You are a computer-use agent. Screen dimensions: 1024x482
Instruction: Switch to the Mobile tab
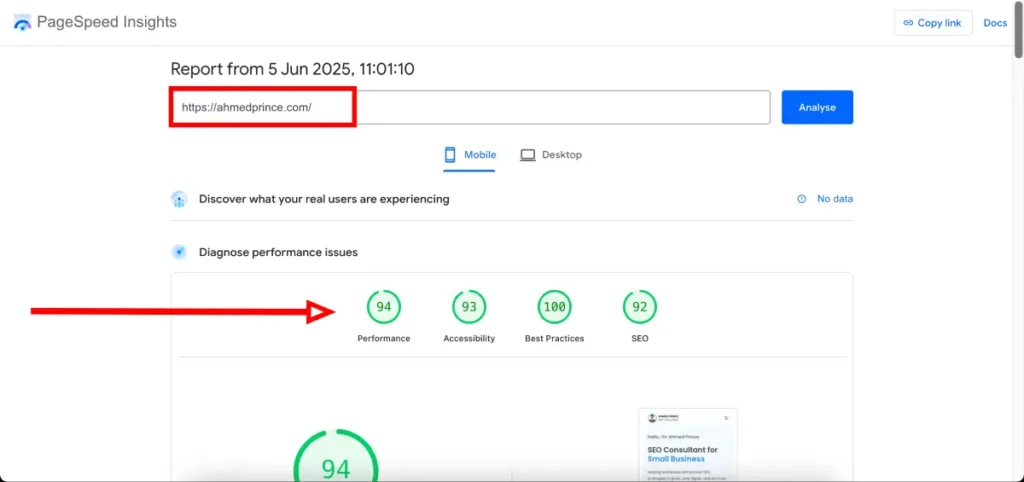tap(469, 155)
